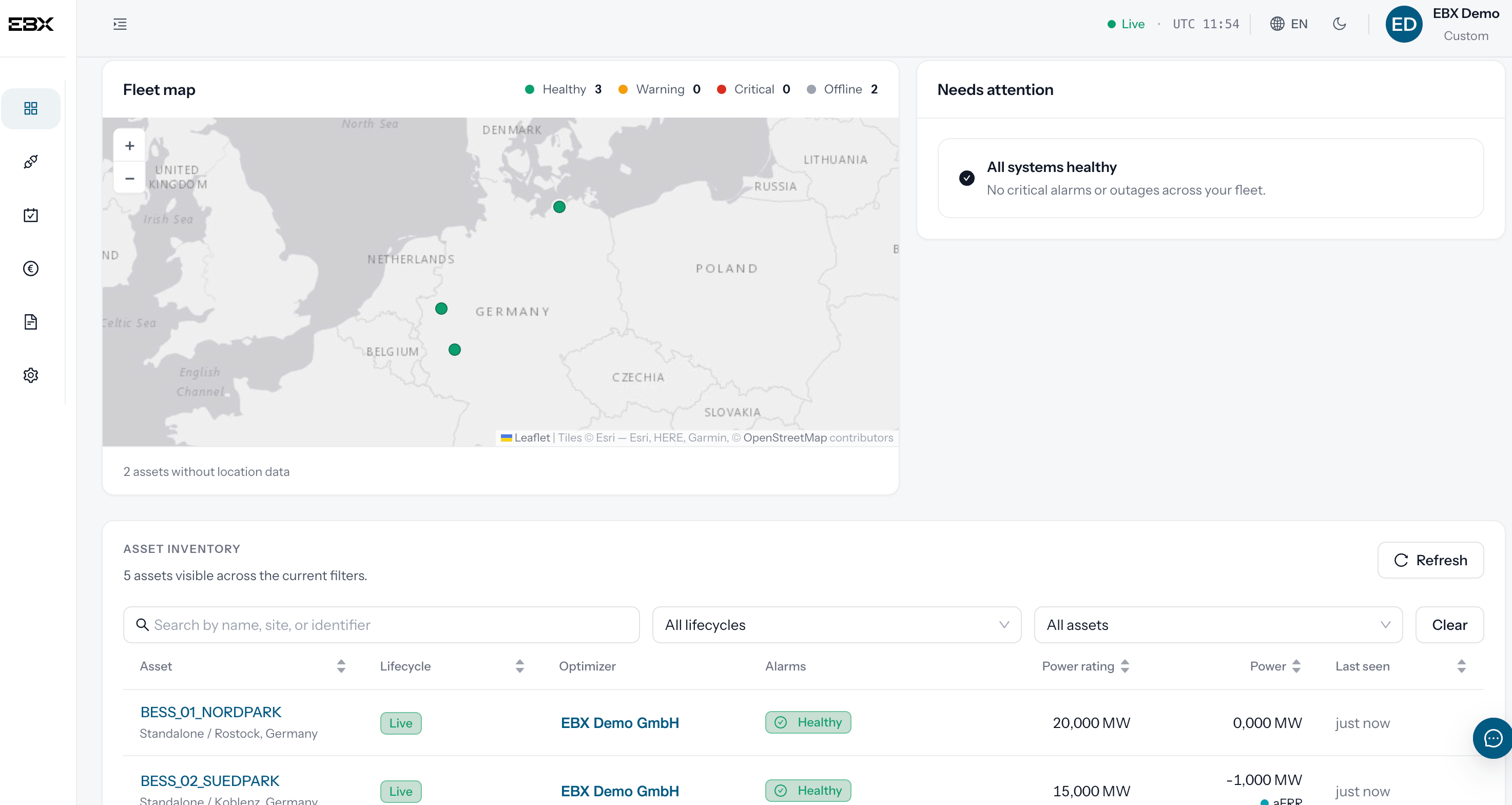The width and height of the screenshot is (1512, 805).
Task: Open BESS_01_NORDPARK asset link
Action: 211,712
